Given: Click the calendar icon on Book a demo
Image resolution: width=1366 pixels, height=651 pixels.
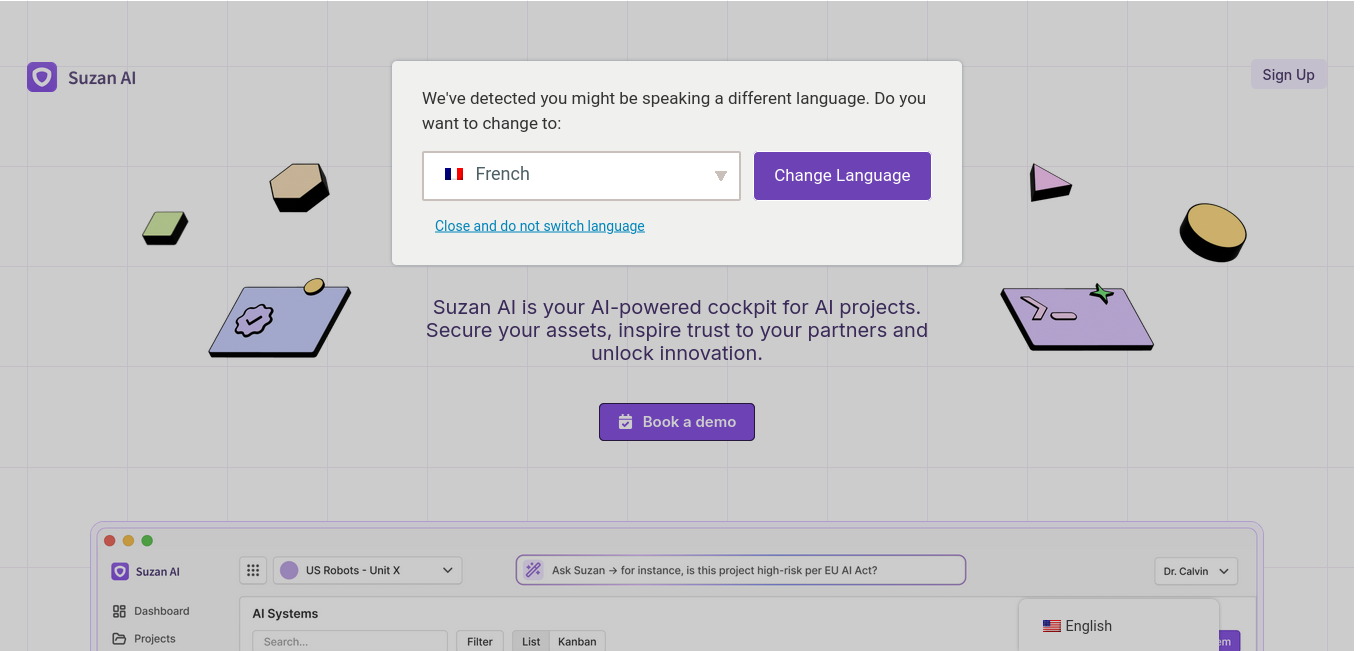Looking at the screenshot, I should point(625,422).
